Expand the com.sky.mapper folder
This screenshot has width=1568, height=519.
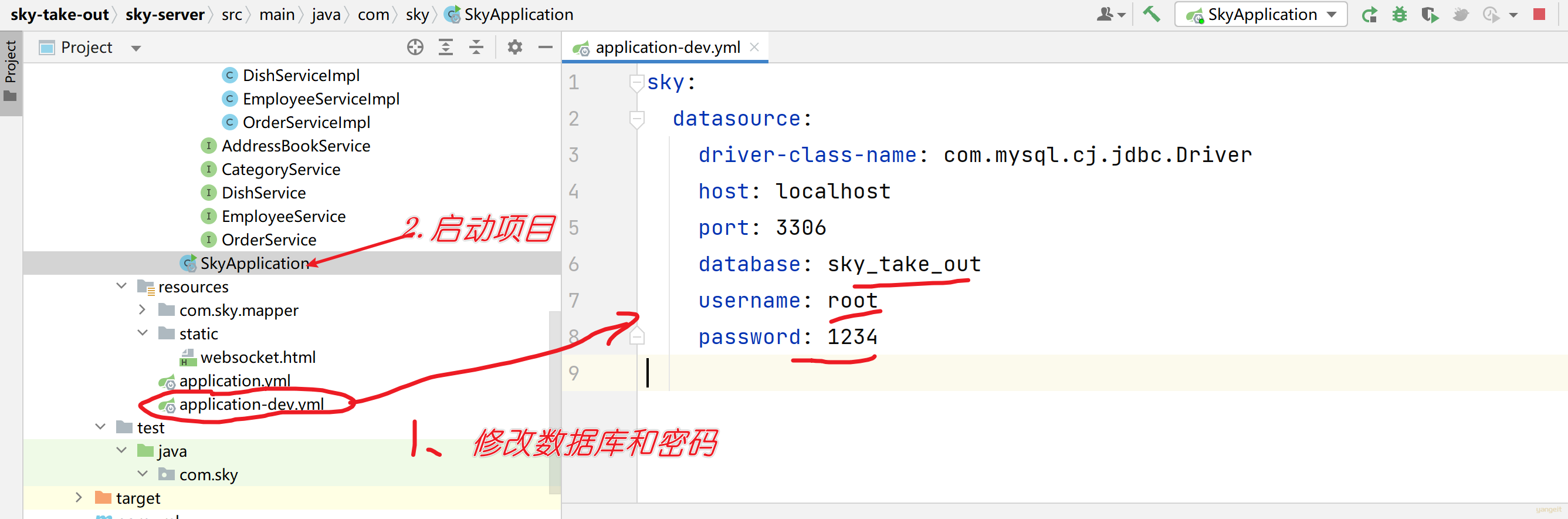143,309
